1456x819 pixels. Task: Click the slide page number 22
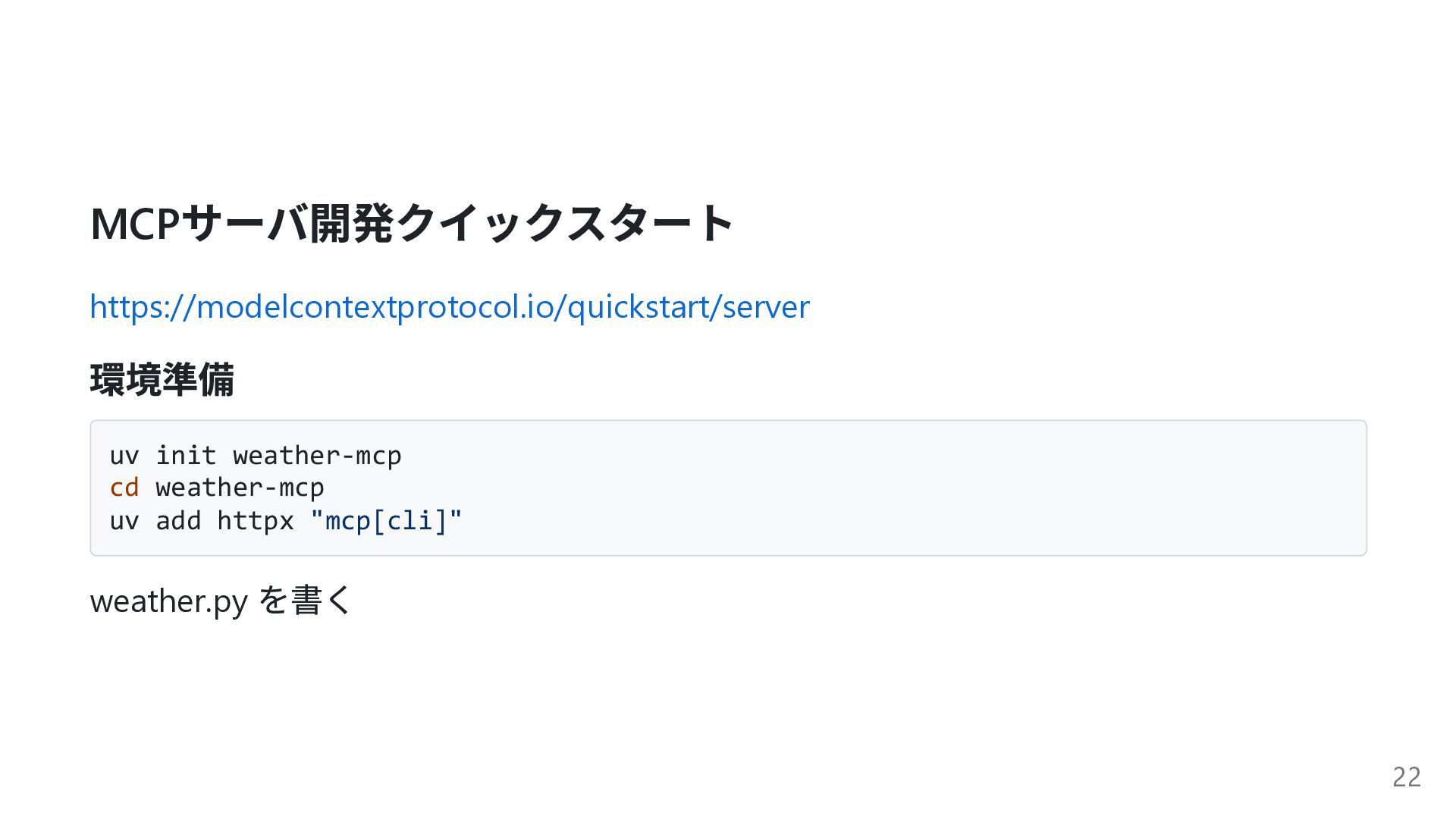click(1407, 777)
